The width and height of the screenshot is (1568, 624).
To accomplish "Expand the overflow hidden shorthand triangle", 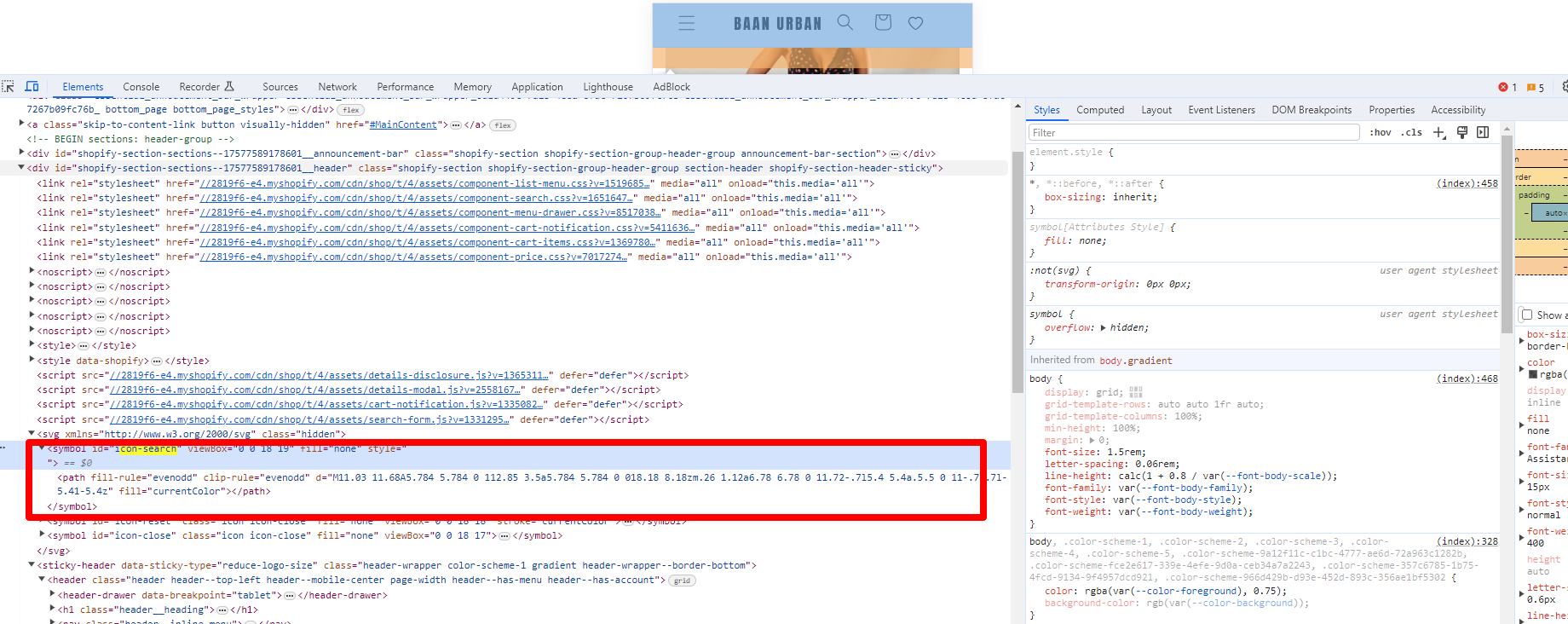I will pyautogui.click(x=1104, y=328).
